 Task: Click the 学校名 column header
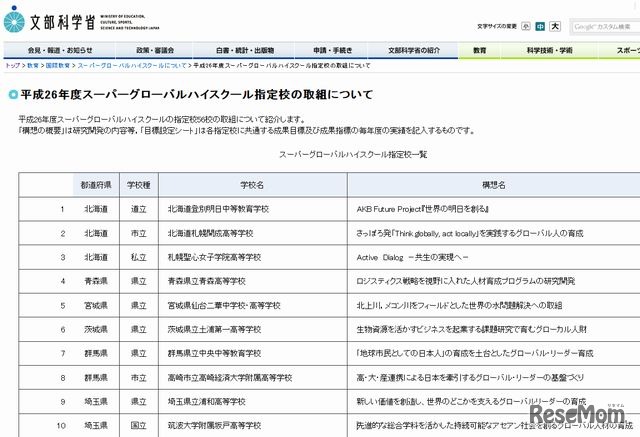(252, 185)
